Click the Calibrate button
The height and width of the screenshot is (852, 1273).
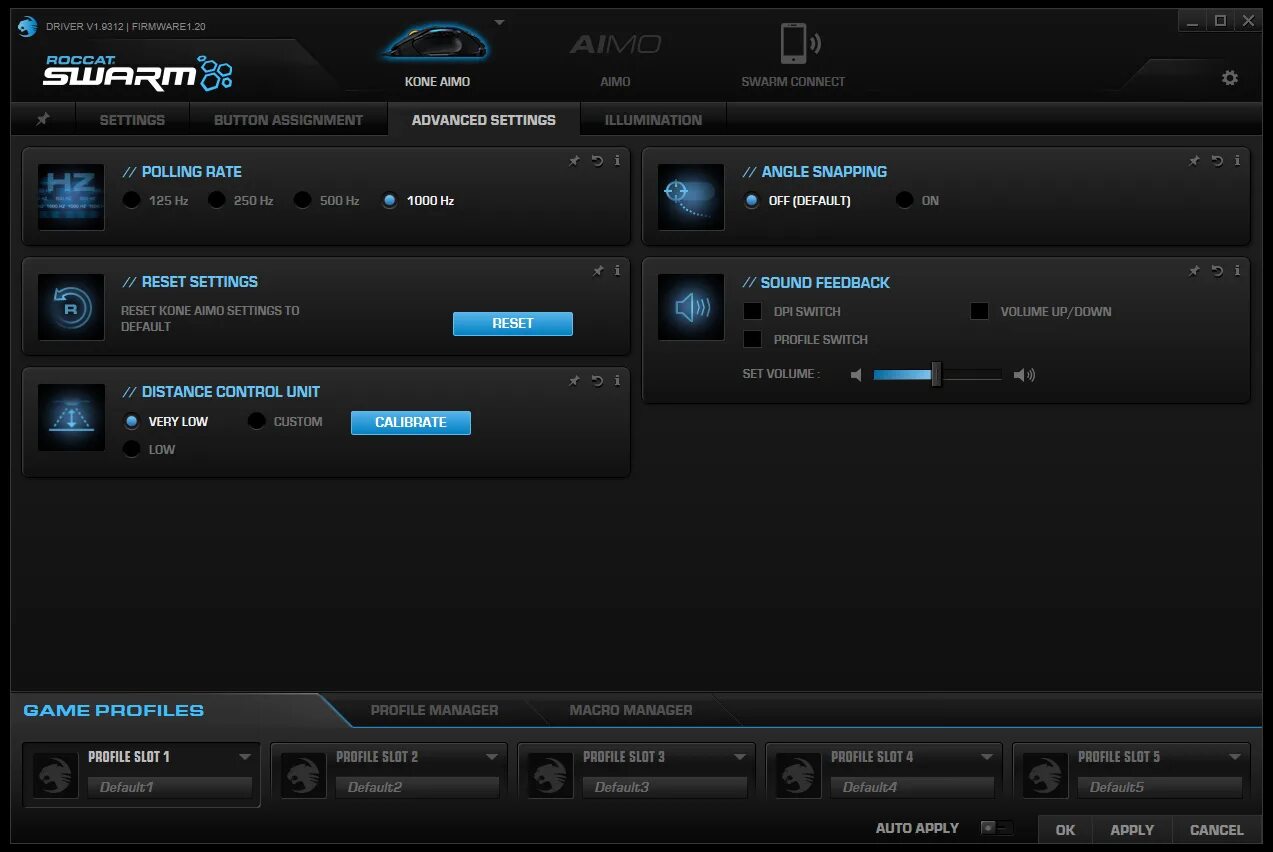point(411,422)
